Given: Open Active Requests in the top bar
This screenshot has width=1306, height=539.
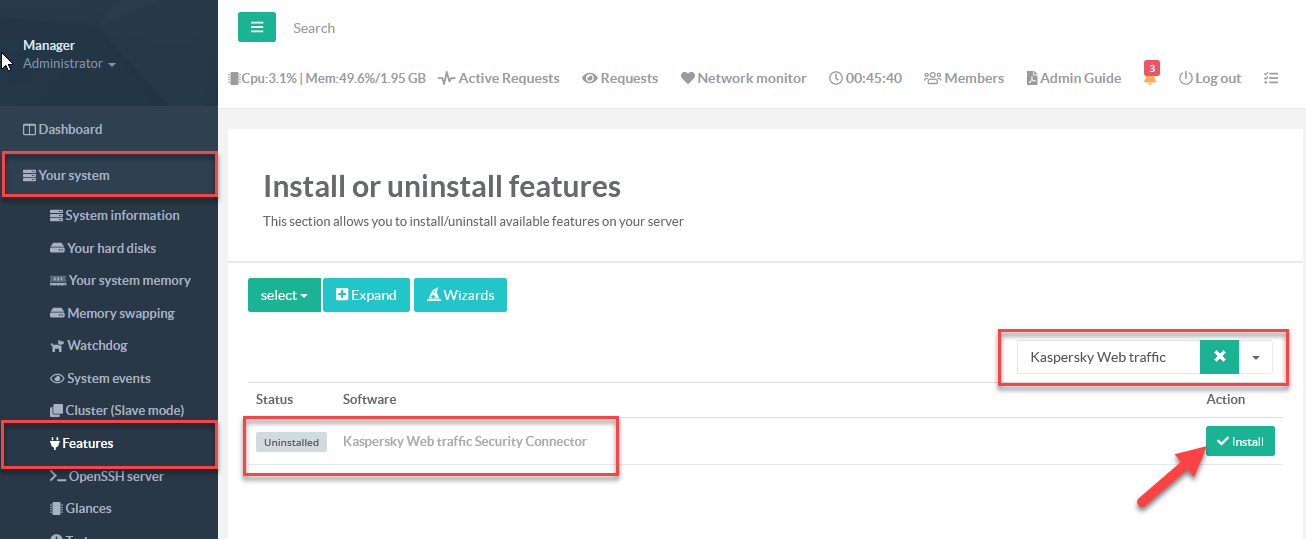Looking at the screenshot, I should [x=499, y=78].
